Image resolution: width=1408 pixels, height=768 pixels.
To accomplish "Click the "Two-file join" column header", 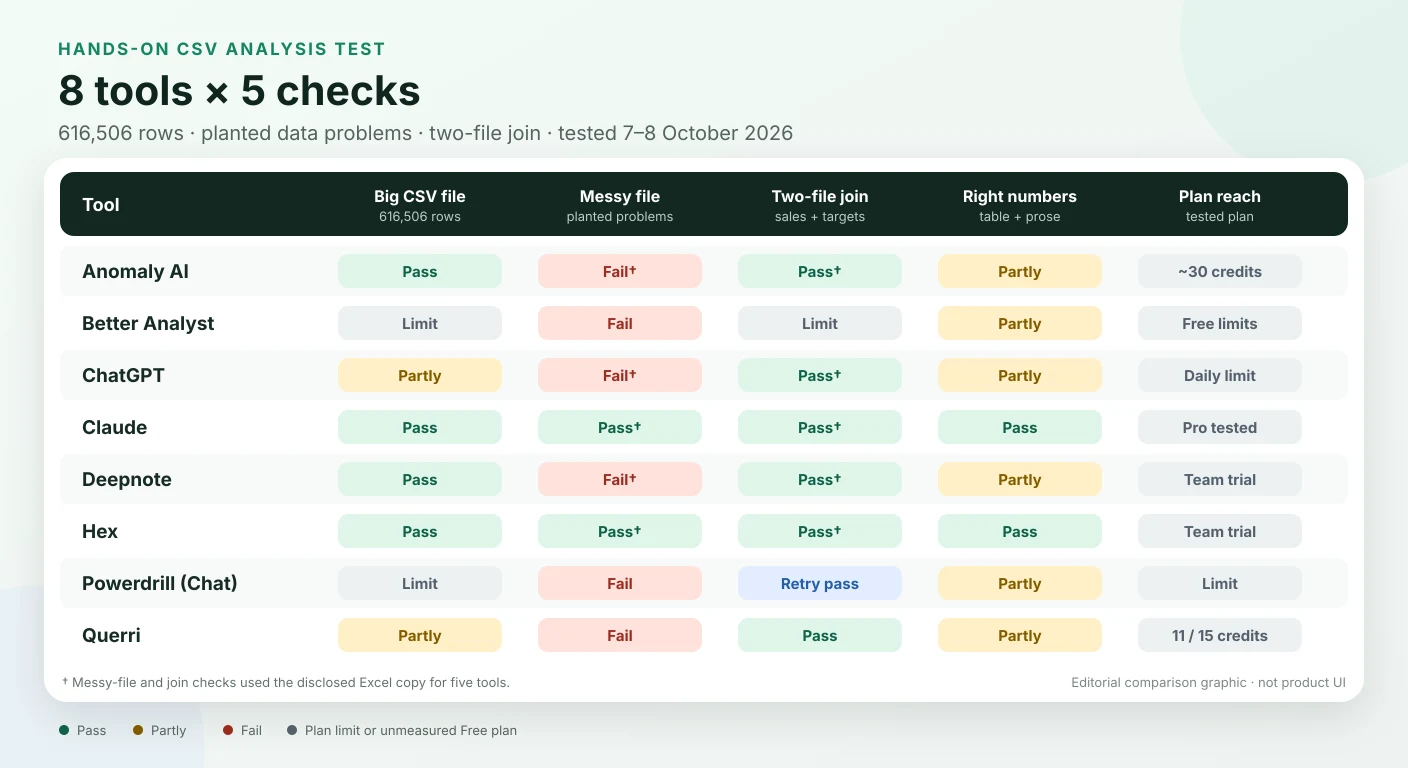I will point(820,204).
